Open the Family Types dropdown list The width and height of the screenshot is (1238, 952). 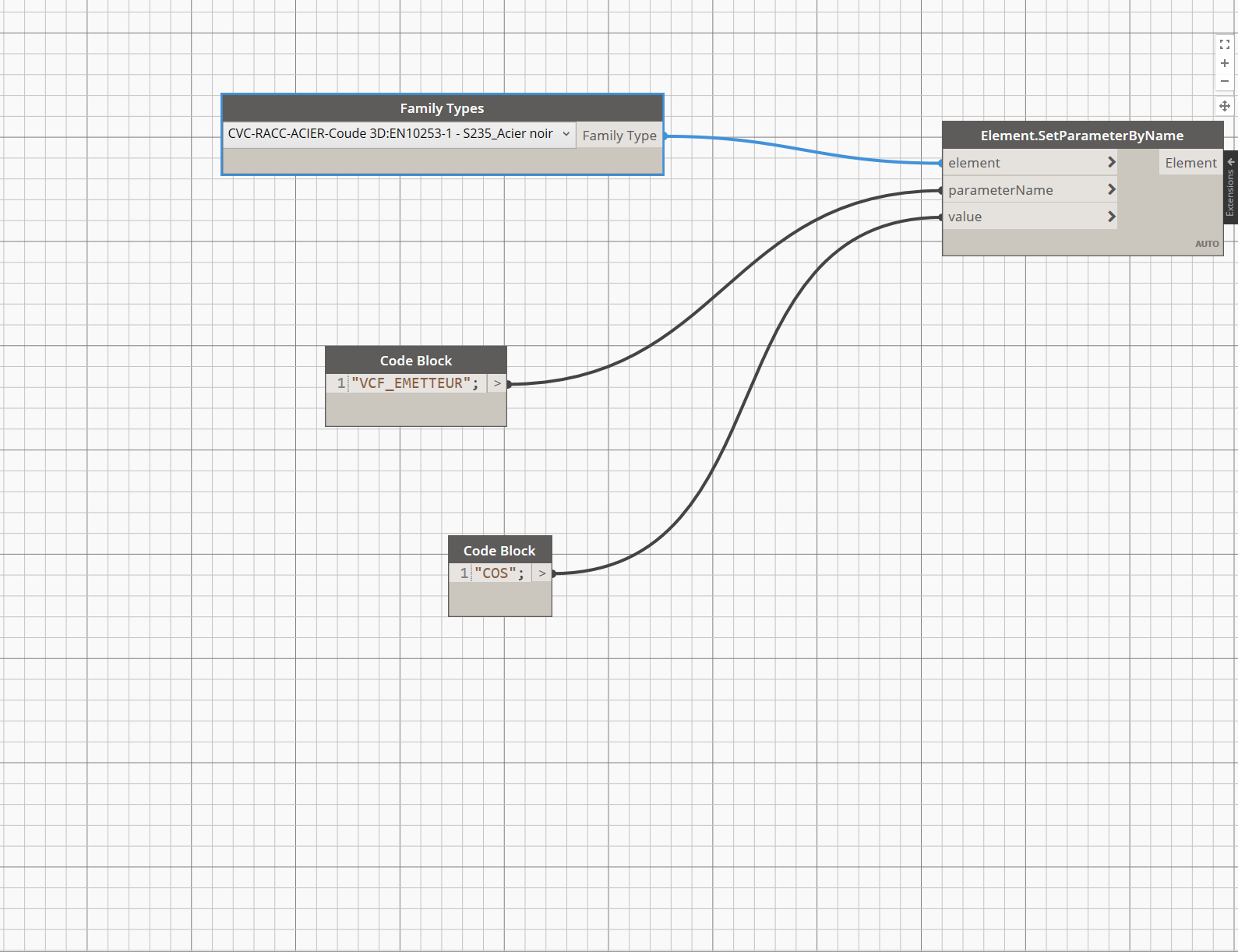566,134
